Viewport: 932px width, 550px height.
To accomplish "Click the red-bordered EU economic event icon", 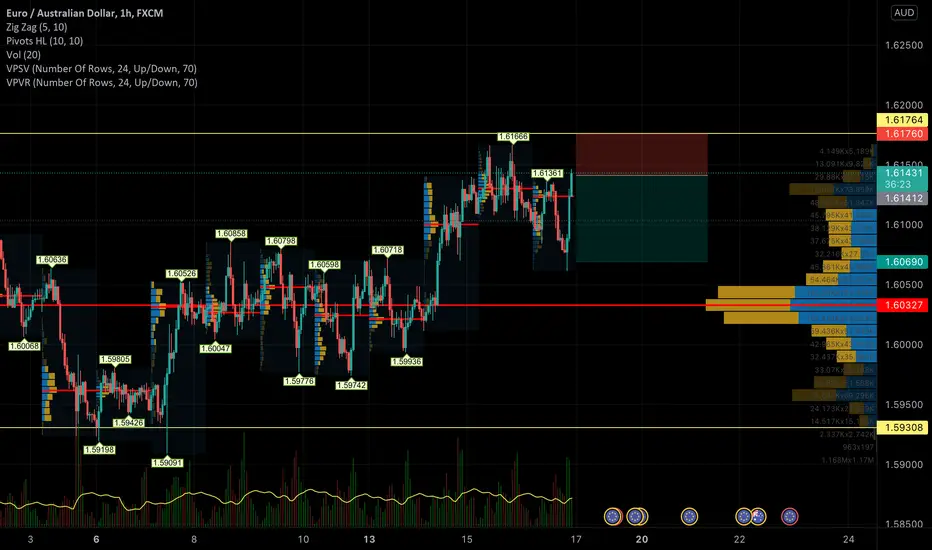I will point(789,516).
